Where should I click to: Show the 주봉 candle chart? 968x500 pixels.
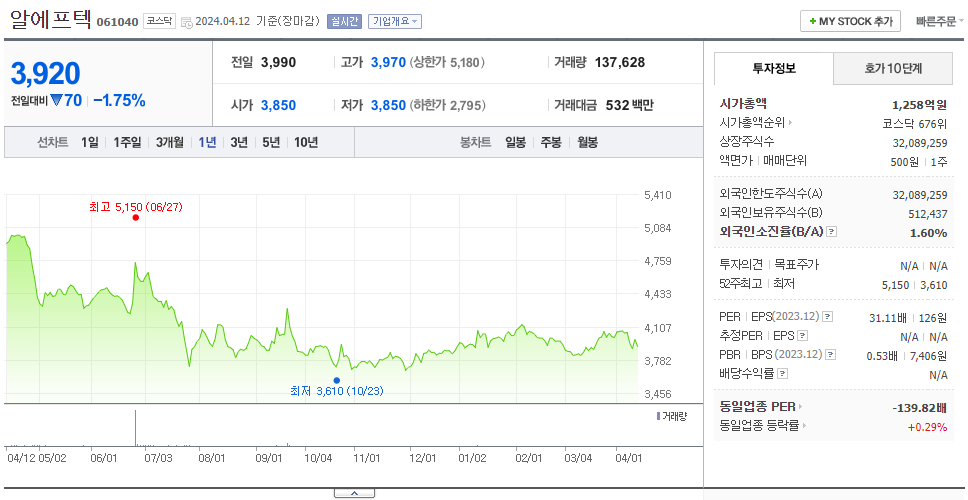[551, 143]
